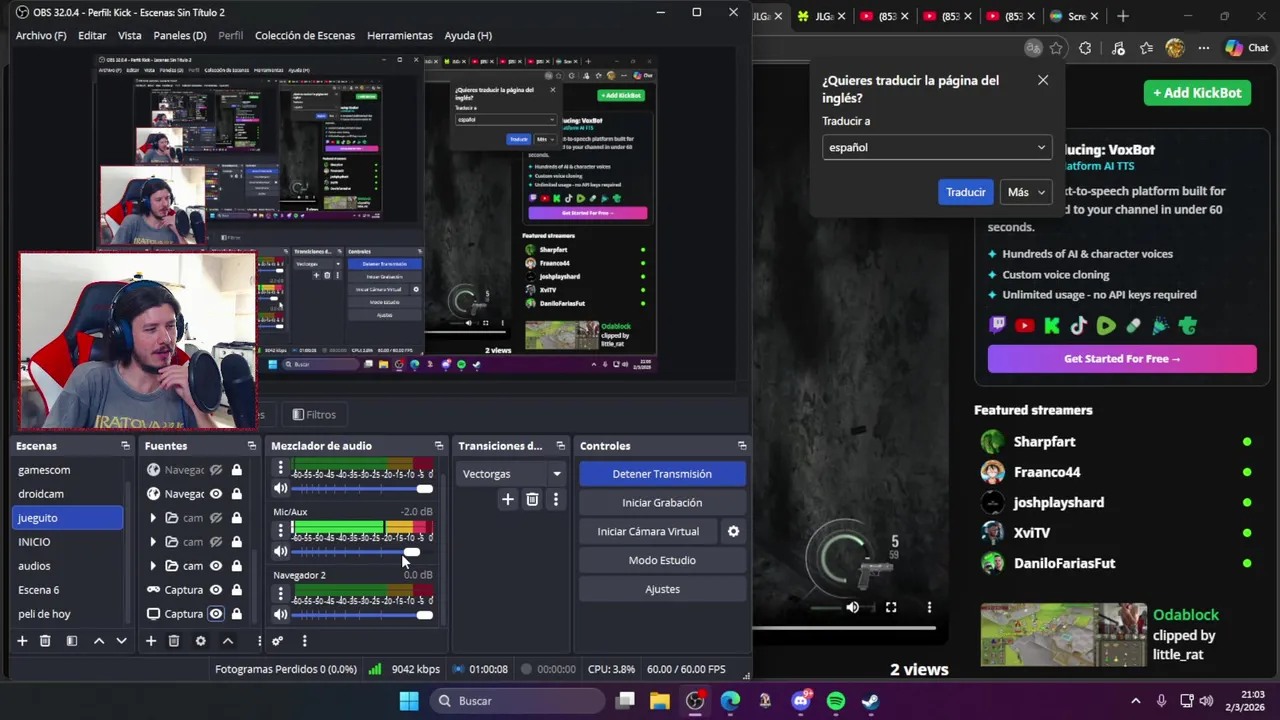Mute the Mic/Aux speaker icon
Viewport: 1280px width, 720px height.
[x=281, y=552]
